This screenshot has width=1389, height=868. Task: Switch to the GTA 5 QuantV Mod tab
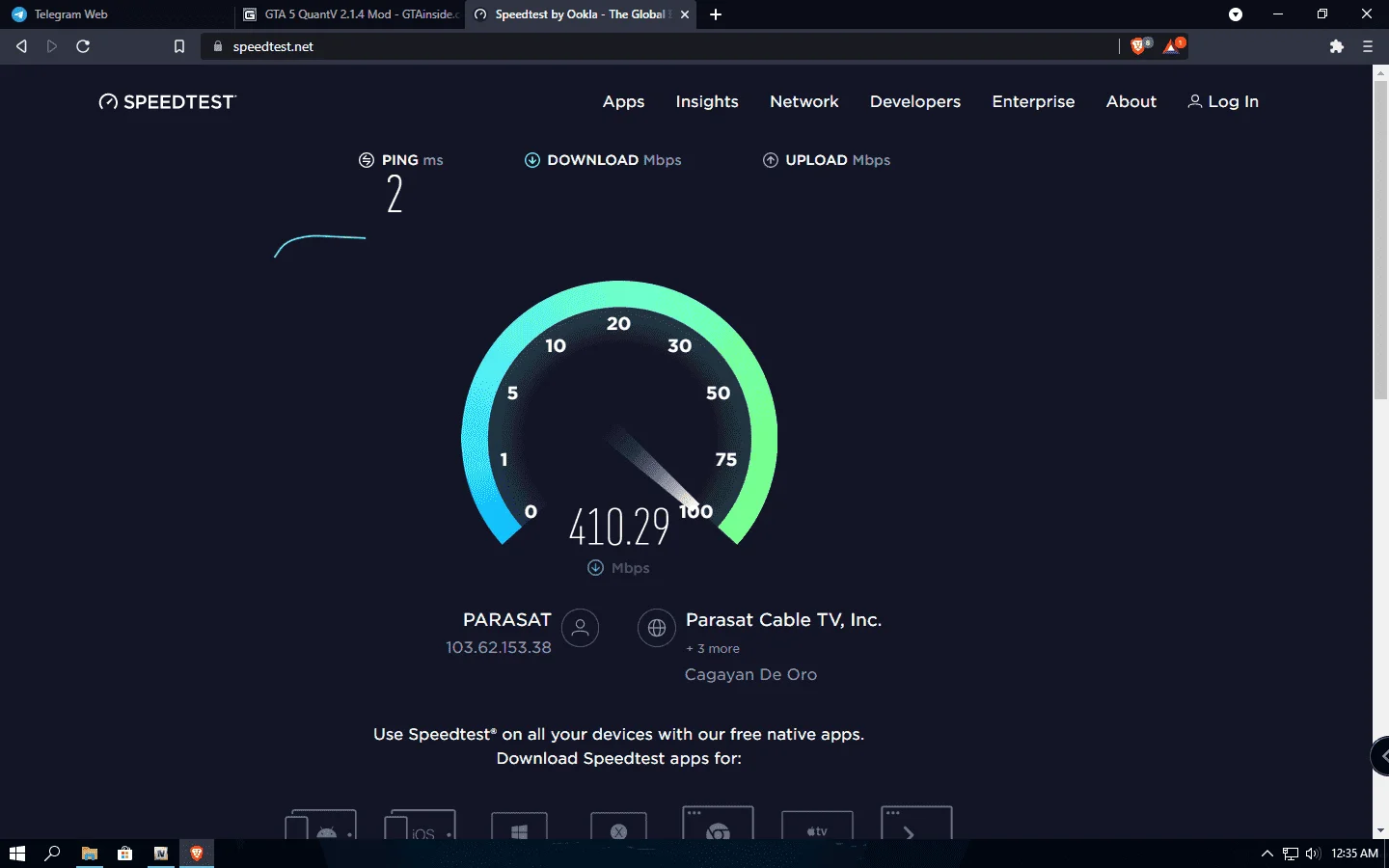pyautogui.click(x=350, y=14)
